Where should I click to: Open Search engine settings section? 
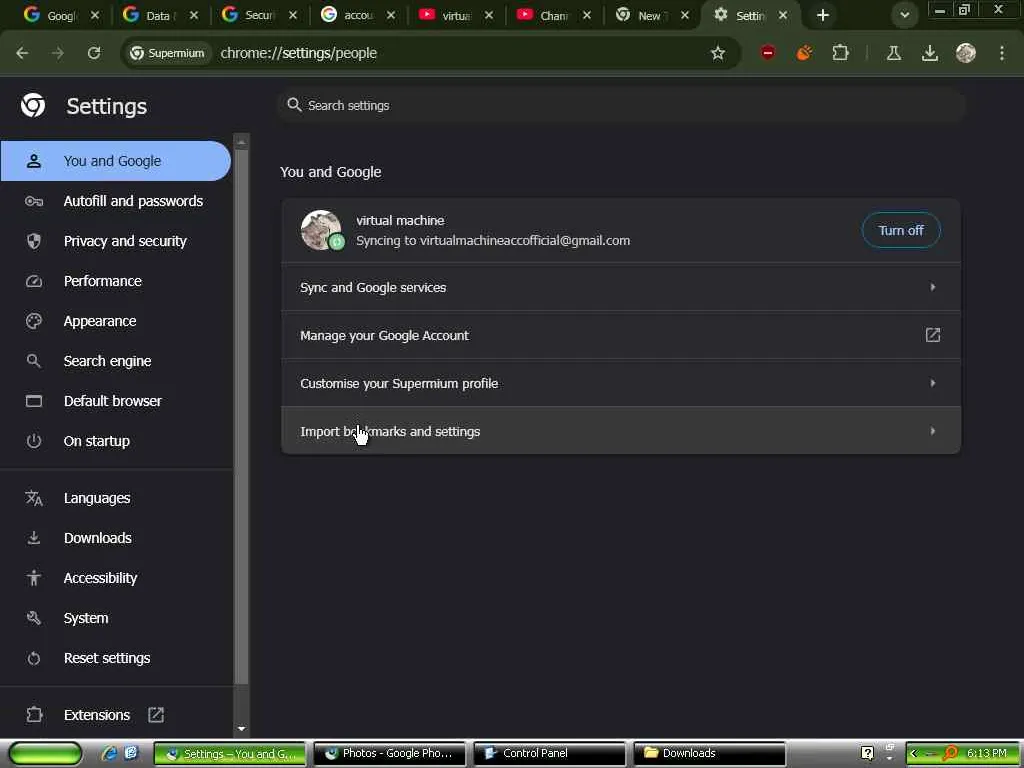pos(116,361)
